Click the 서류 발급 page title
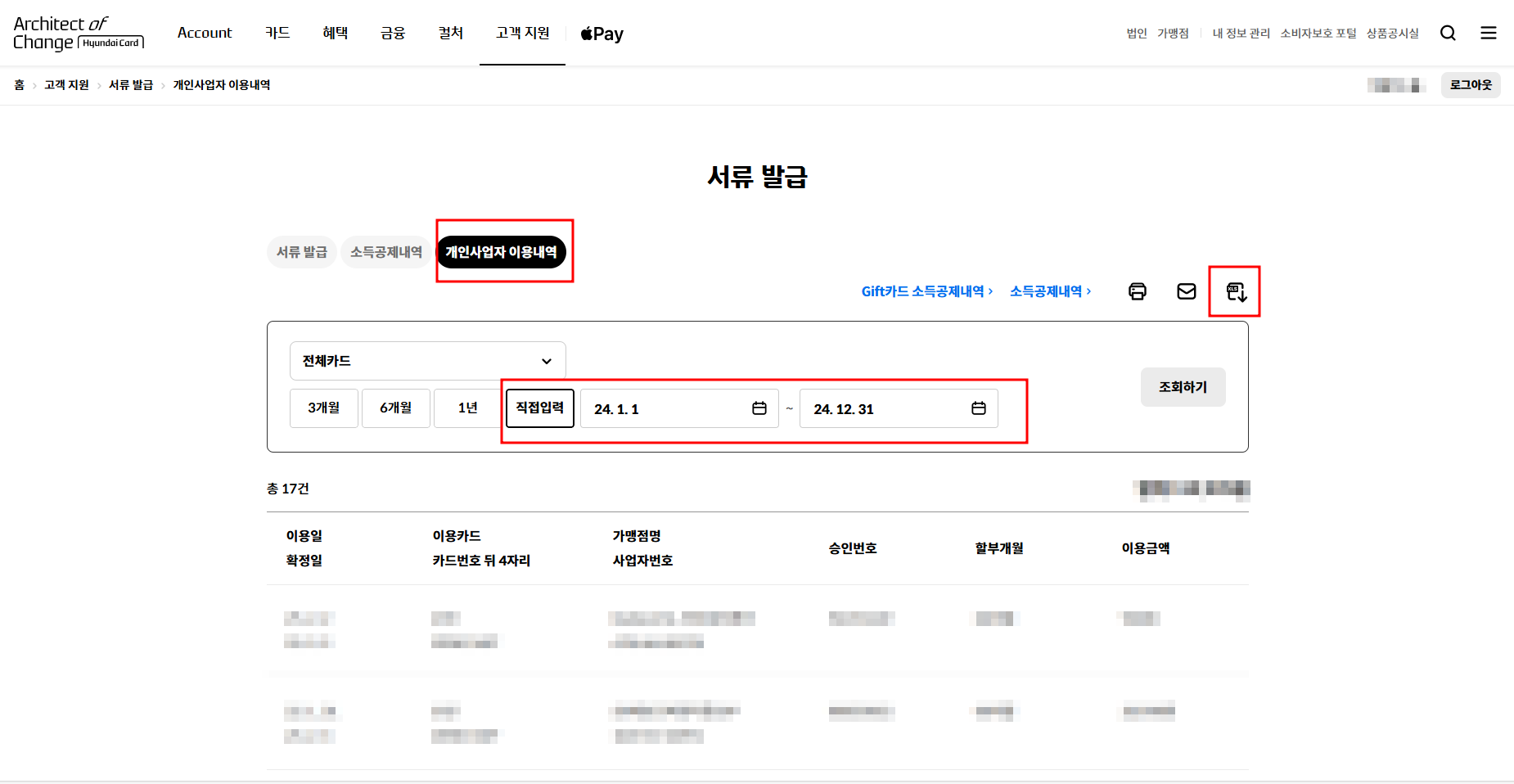 [x=758, y=177]
